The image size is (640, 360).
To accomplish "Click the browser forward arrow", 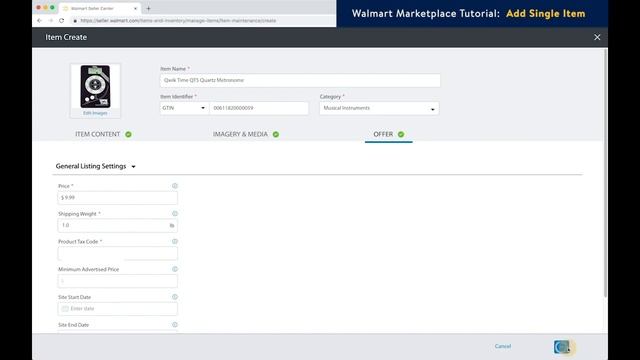I will point(51,20).
